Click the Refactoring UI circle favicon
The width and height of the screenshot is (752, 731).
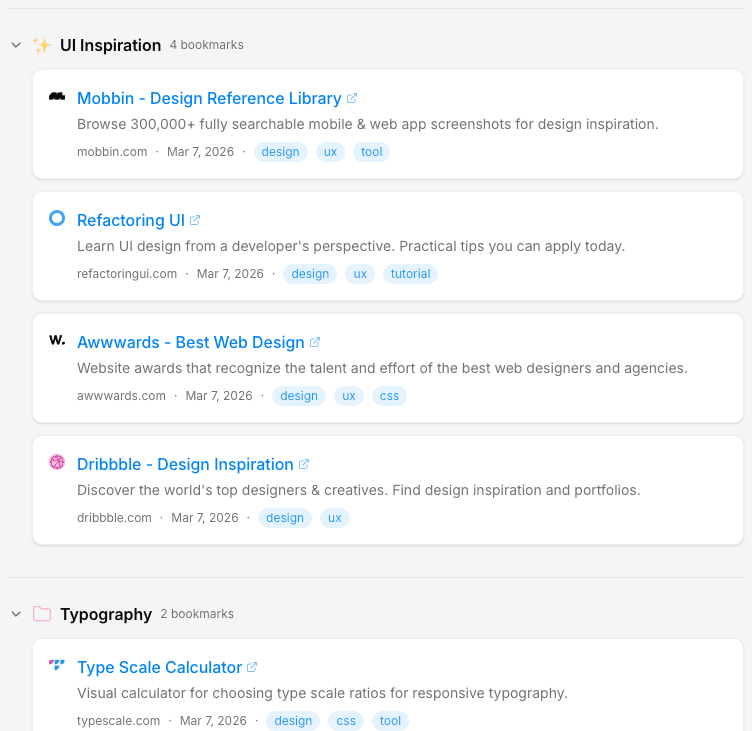(57, 218)
